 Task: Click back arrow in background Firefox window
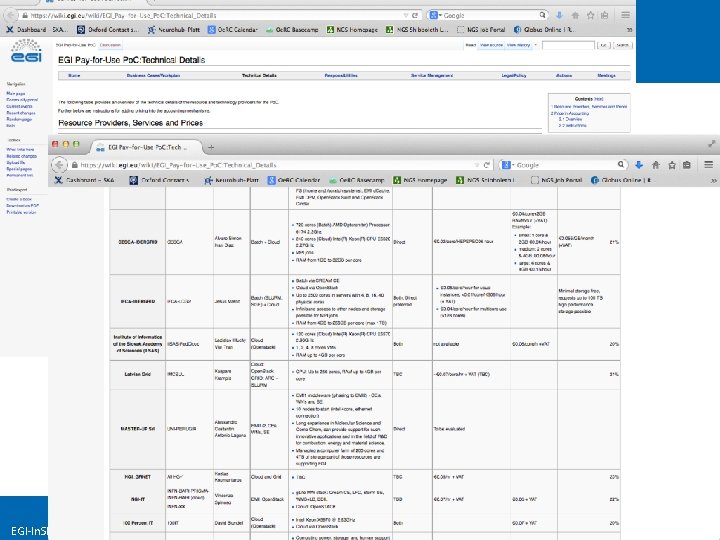click(x=11, y=15)
